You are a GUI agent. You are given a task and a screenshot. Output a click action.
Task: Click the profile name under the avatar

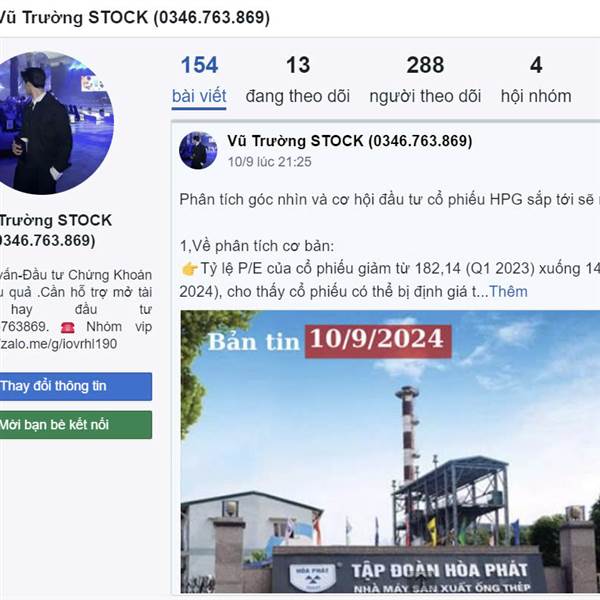[x=55, y=230]
